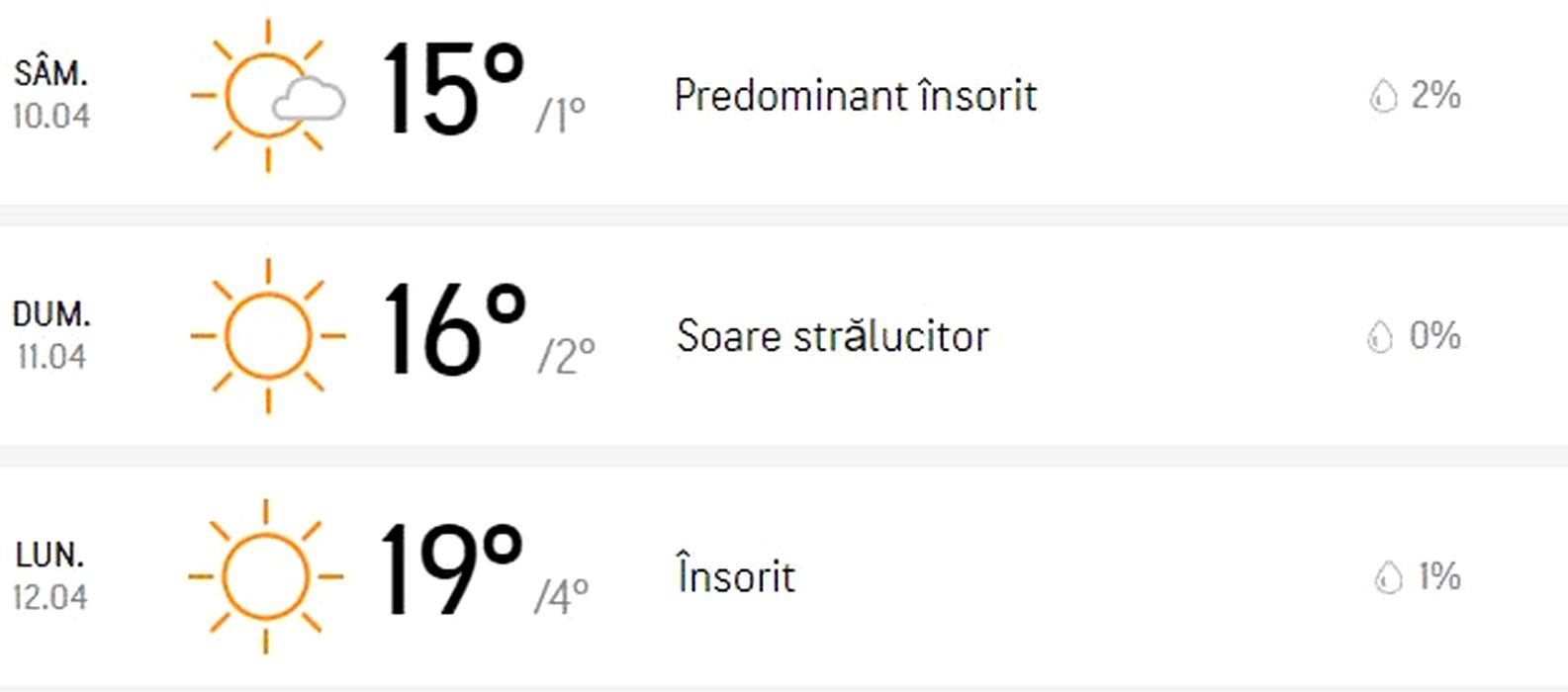Click the 15° high temperature
Screen dimensions: 1568x692
(x=452, y=89)
